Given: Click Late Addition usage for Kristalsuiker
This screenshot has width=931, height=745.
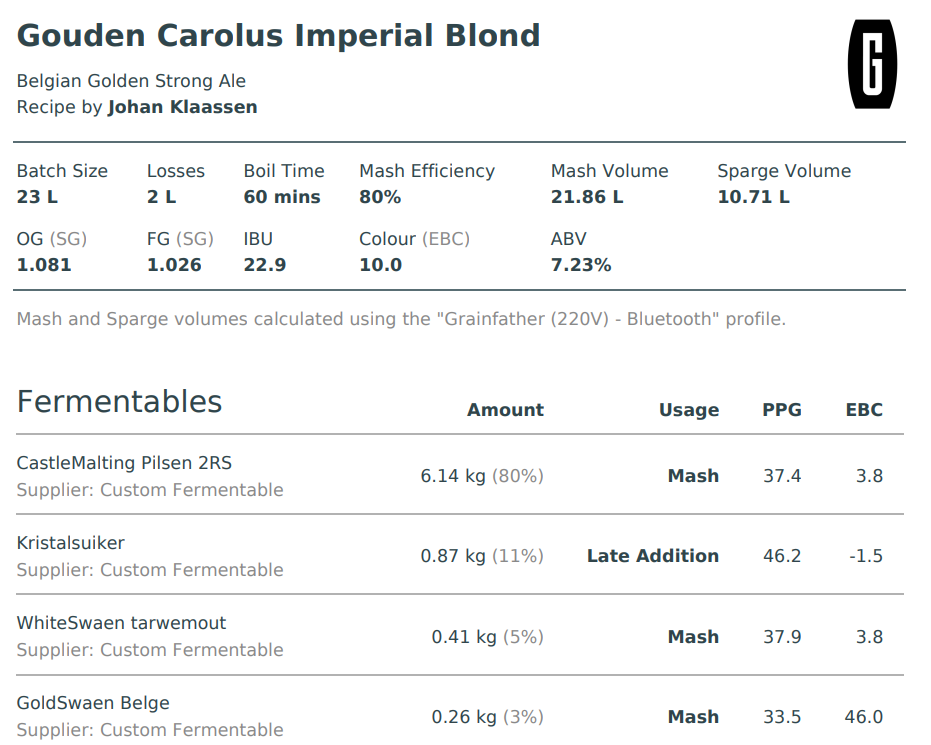Looking at the screenshot, I should pyautogui.click(x=653, y=556).
